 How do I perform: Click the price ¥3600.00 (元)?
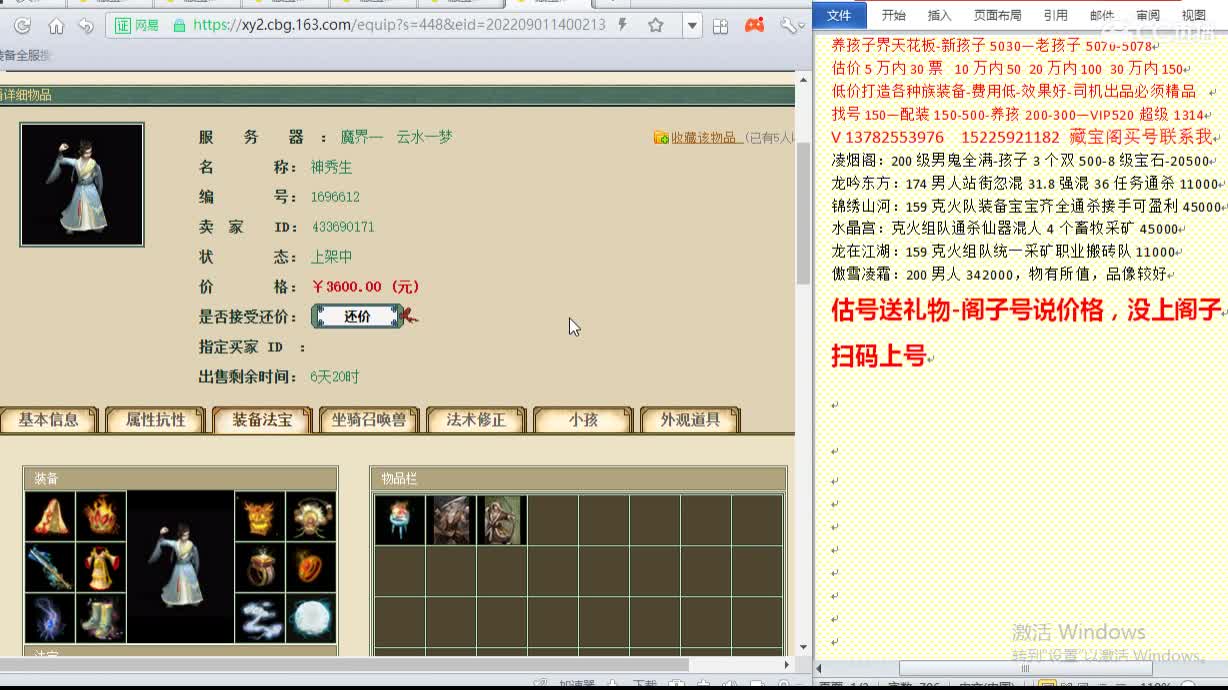(x=365, y=287)
